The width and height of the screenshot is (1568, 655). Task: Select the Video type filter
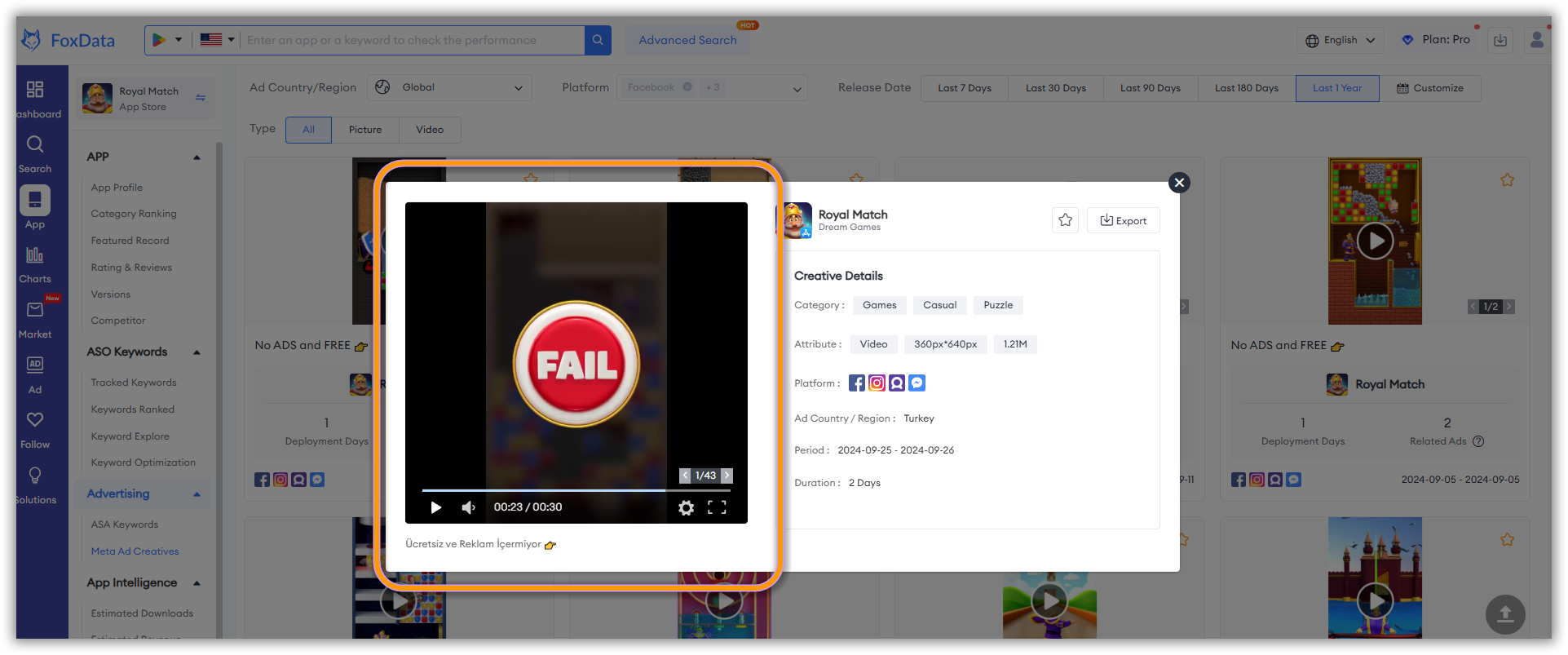click(430, 130)
